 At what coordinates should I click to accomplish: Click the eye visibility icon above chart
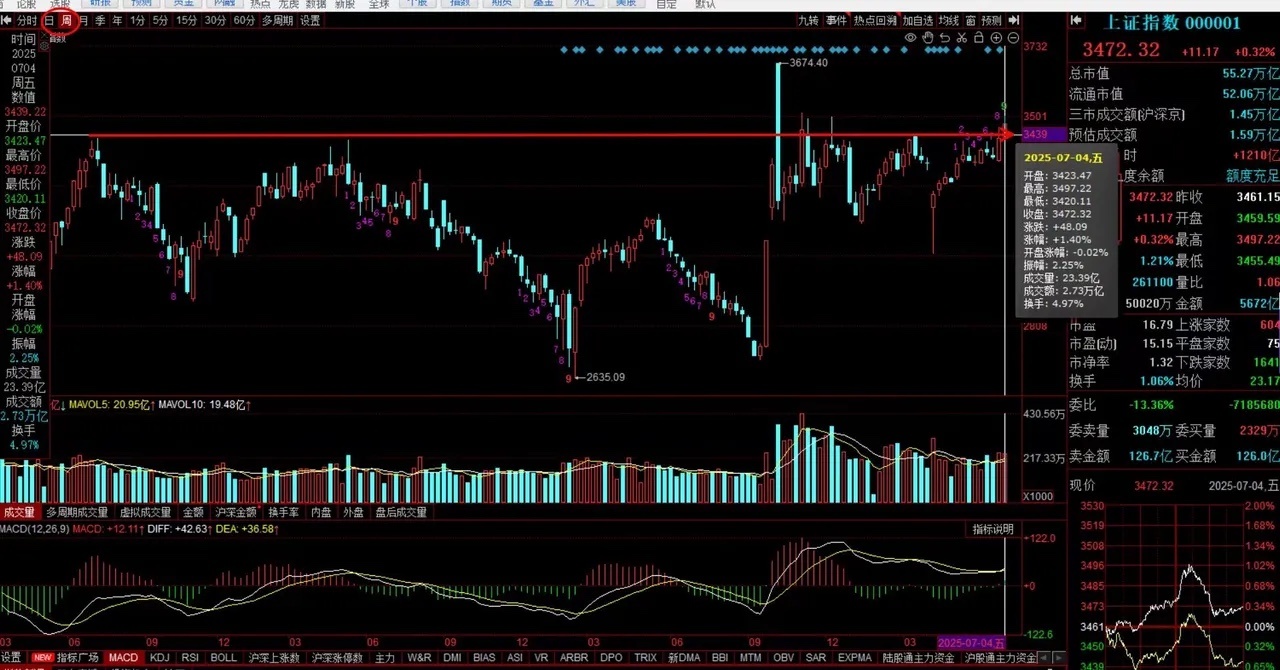910,38
